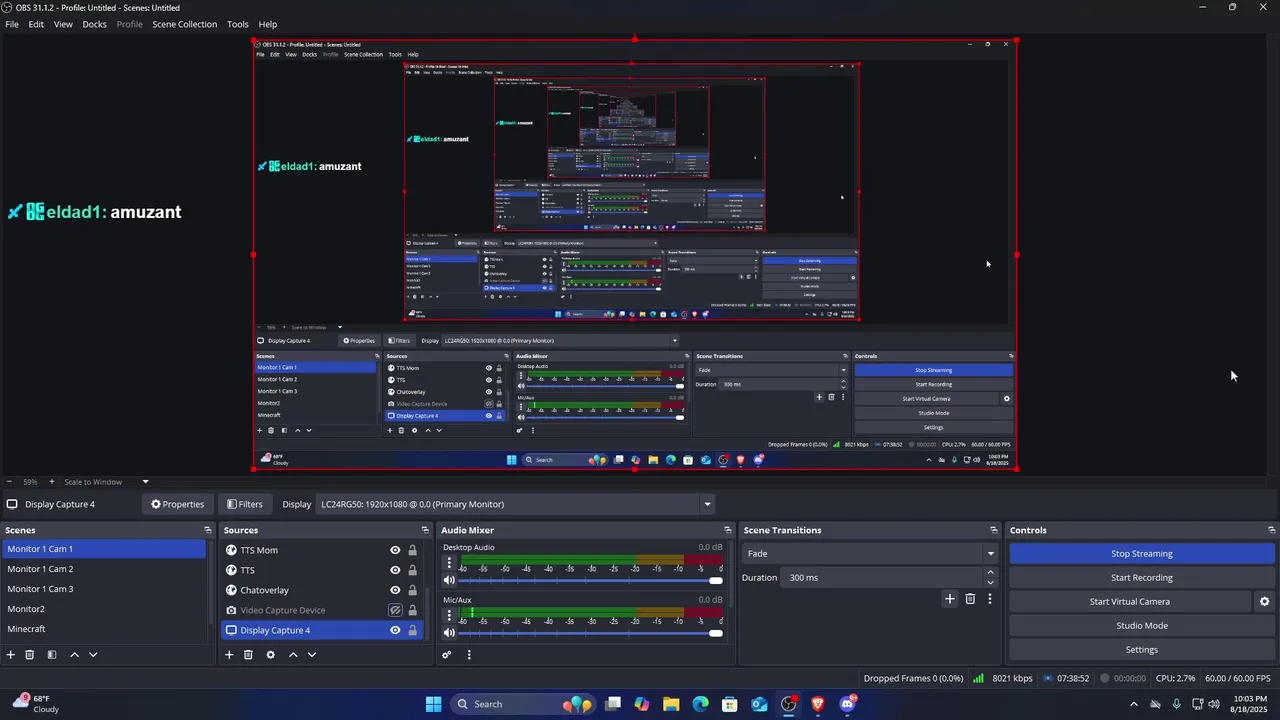Image resolution: width=1280 pixels, height=720 pixels.
Task: Enter Studio Mode
Action: [x=1142, y=626]
